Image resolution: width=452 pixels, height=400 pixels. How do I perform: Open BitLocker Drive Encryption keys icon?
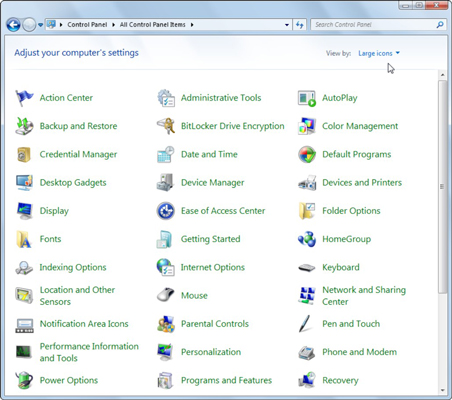(x=166, y=126)
